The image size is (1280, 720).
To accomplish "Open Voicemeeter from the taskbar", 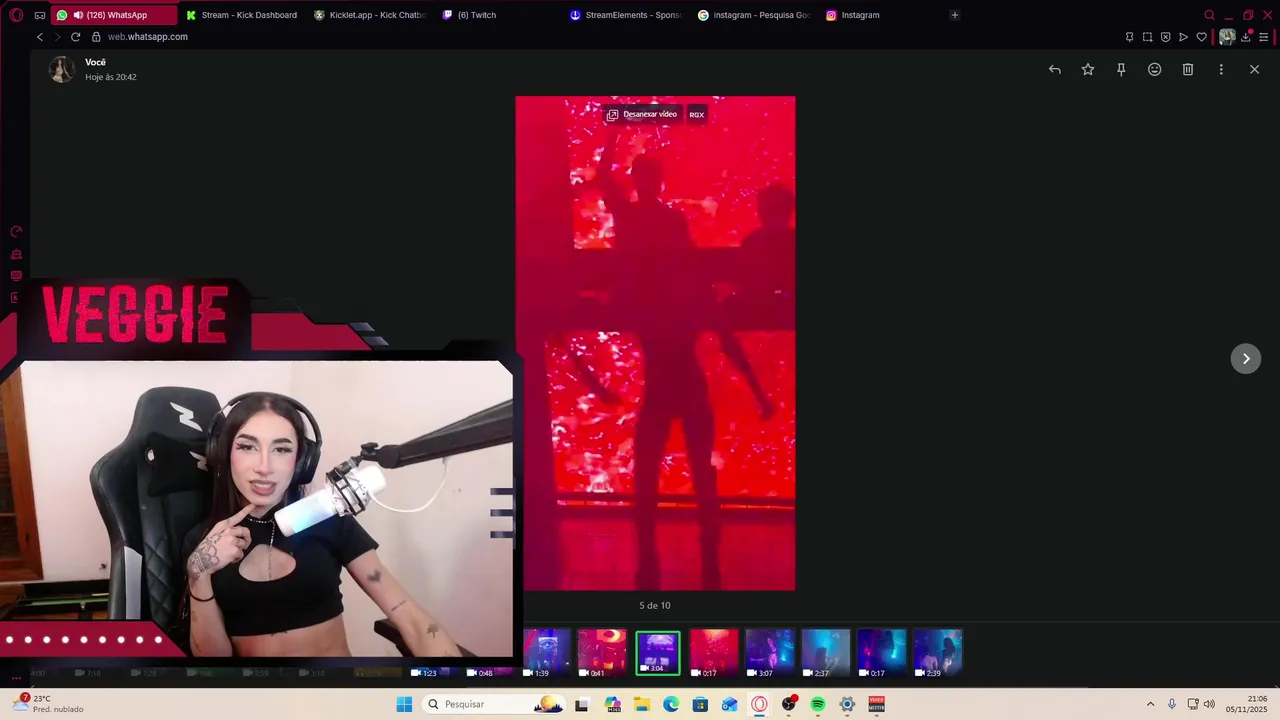I will coord(877,705).
